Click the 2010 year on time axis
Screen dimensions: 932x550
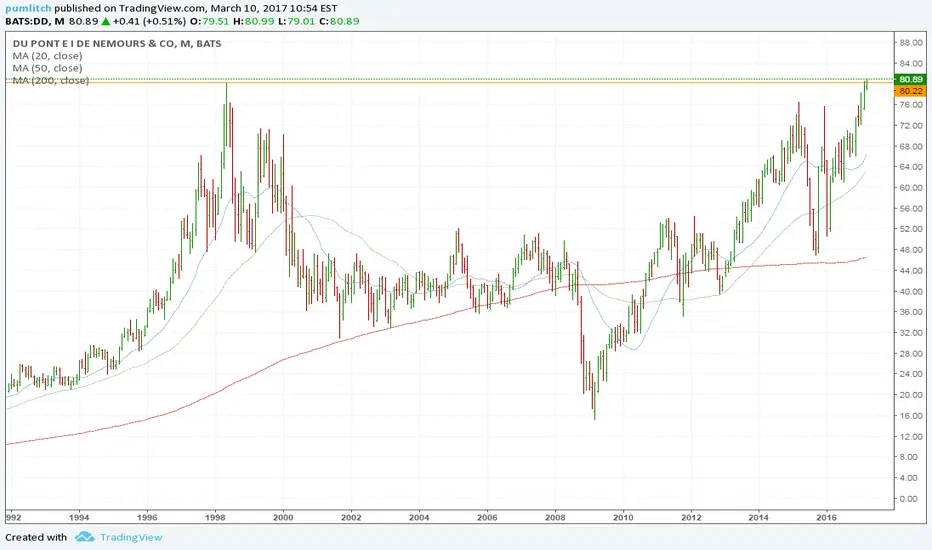pos(624,517)
